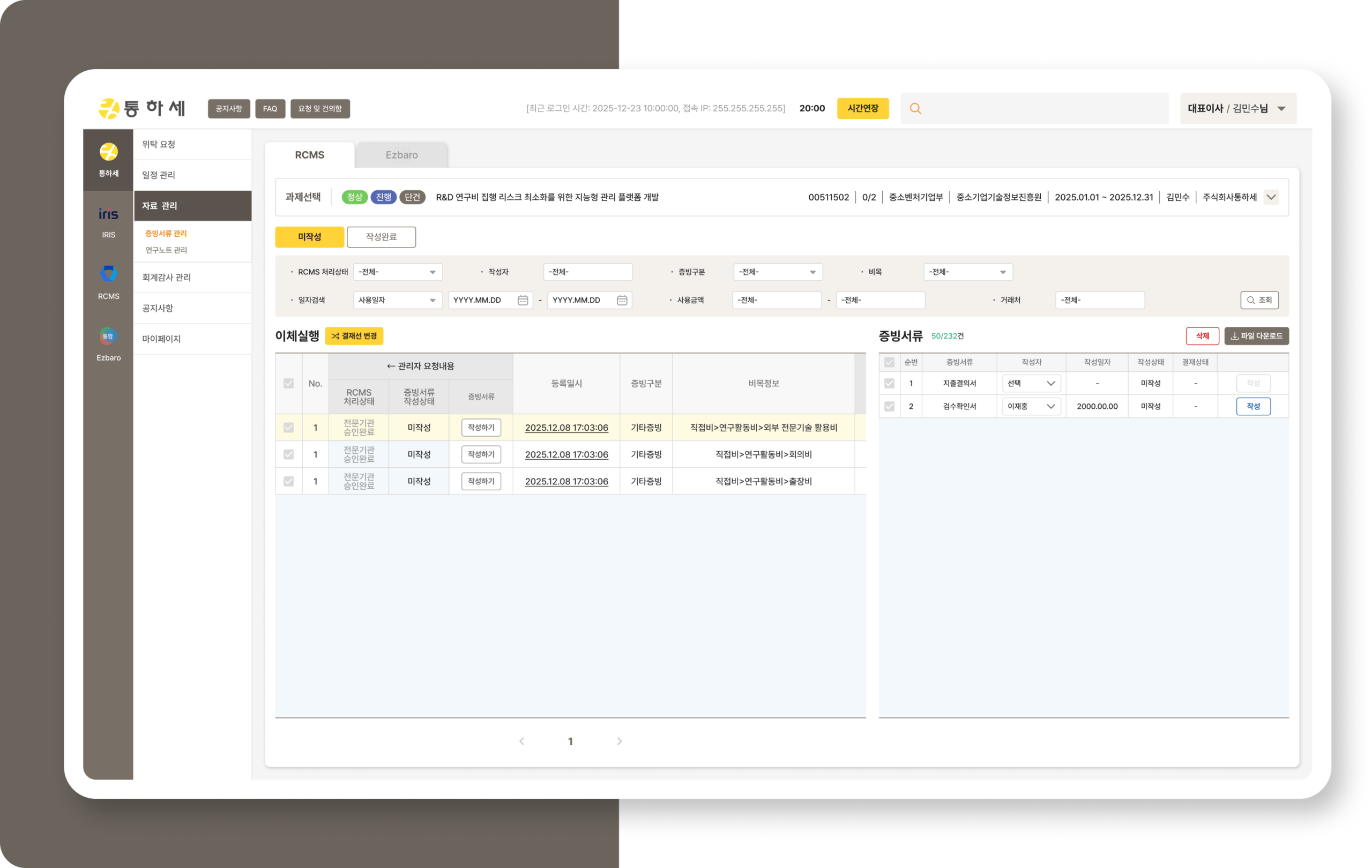Image resolution: width=1372 pixels, height=868 pixels.
Task: Open 회계감사 관리 menu item
Action: coord(166,278)
